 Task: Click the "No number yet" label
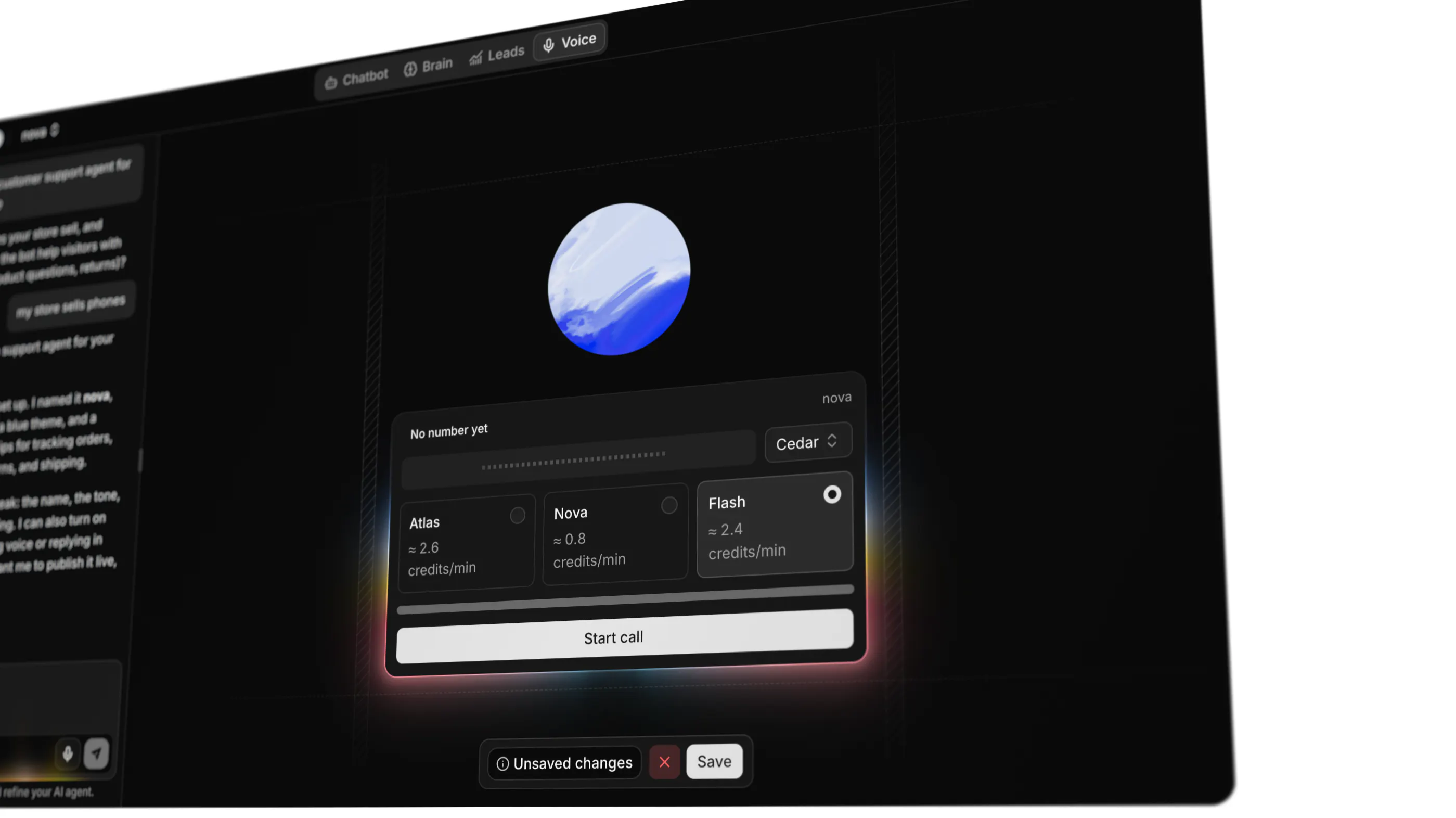tap(449, 431)
